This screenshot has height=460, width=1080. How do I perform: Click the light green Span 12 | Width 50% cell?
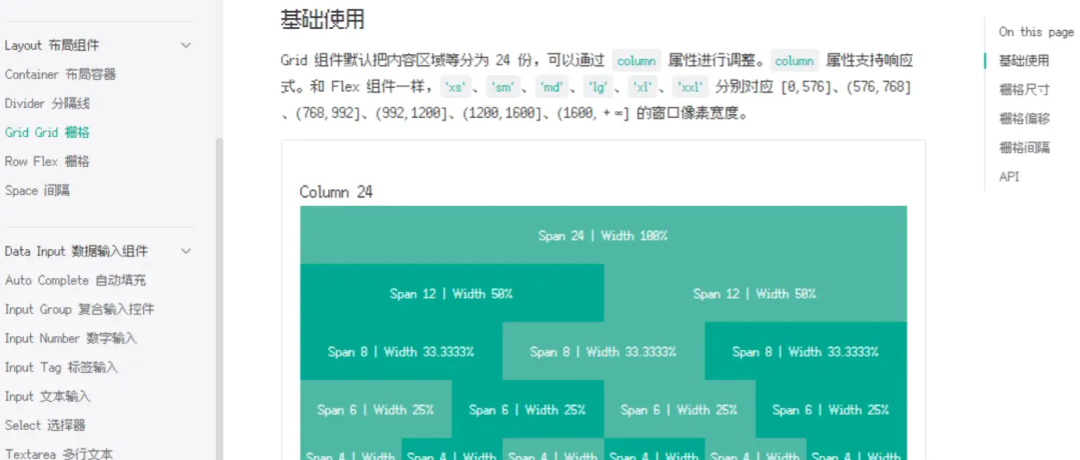pyautogui.click(x=756, y=293)
